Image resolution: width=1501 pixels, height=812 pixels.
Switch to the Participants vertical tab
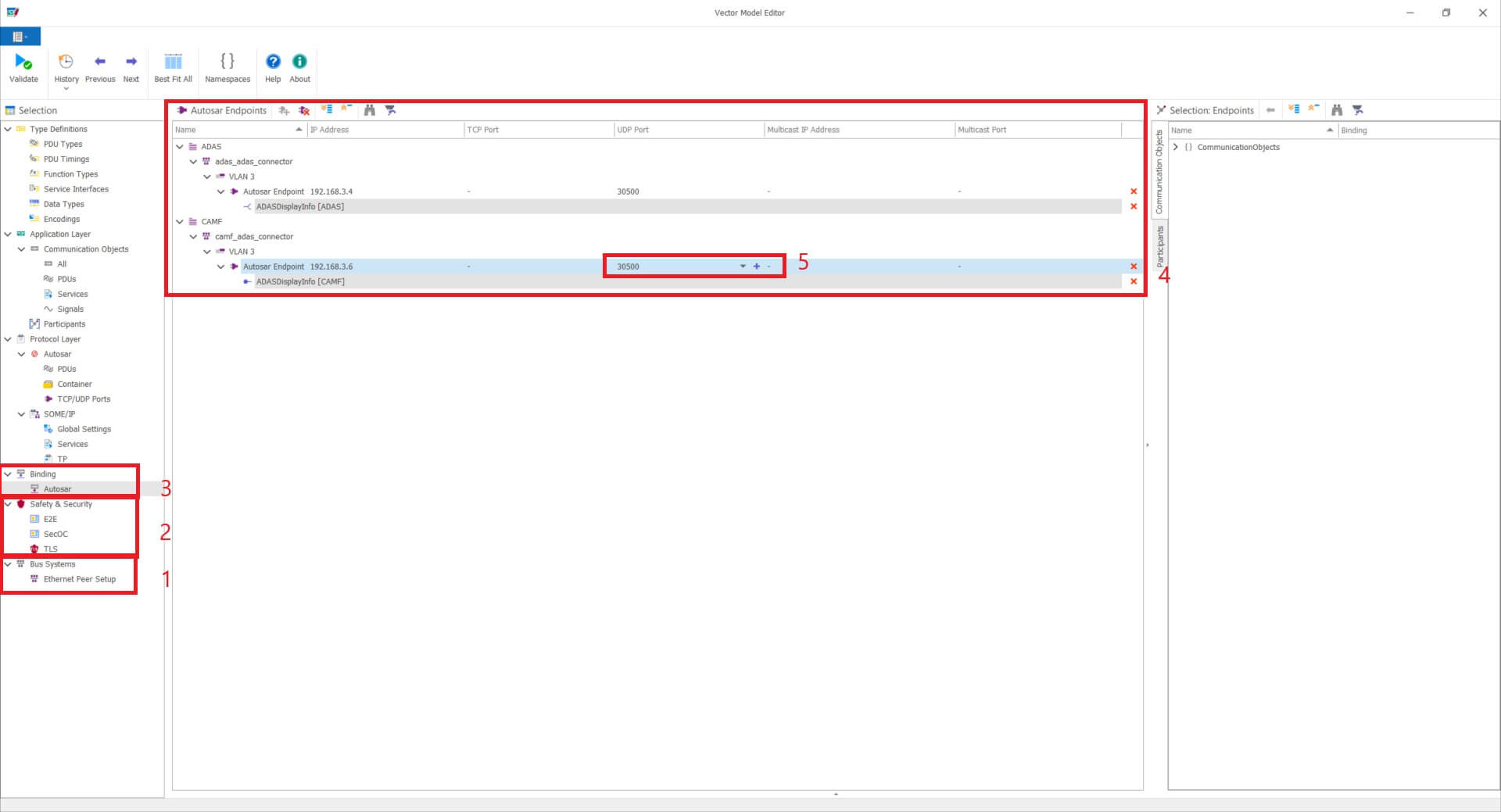[1160, 246]
